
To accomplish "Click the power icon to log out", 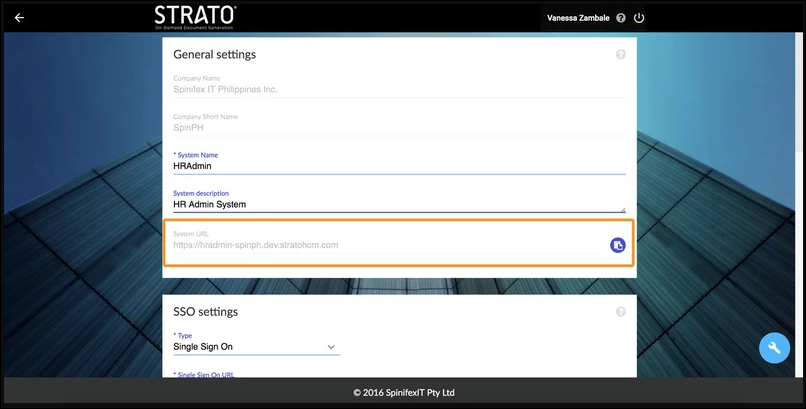I will pos(639,18).
